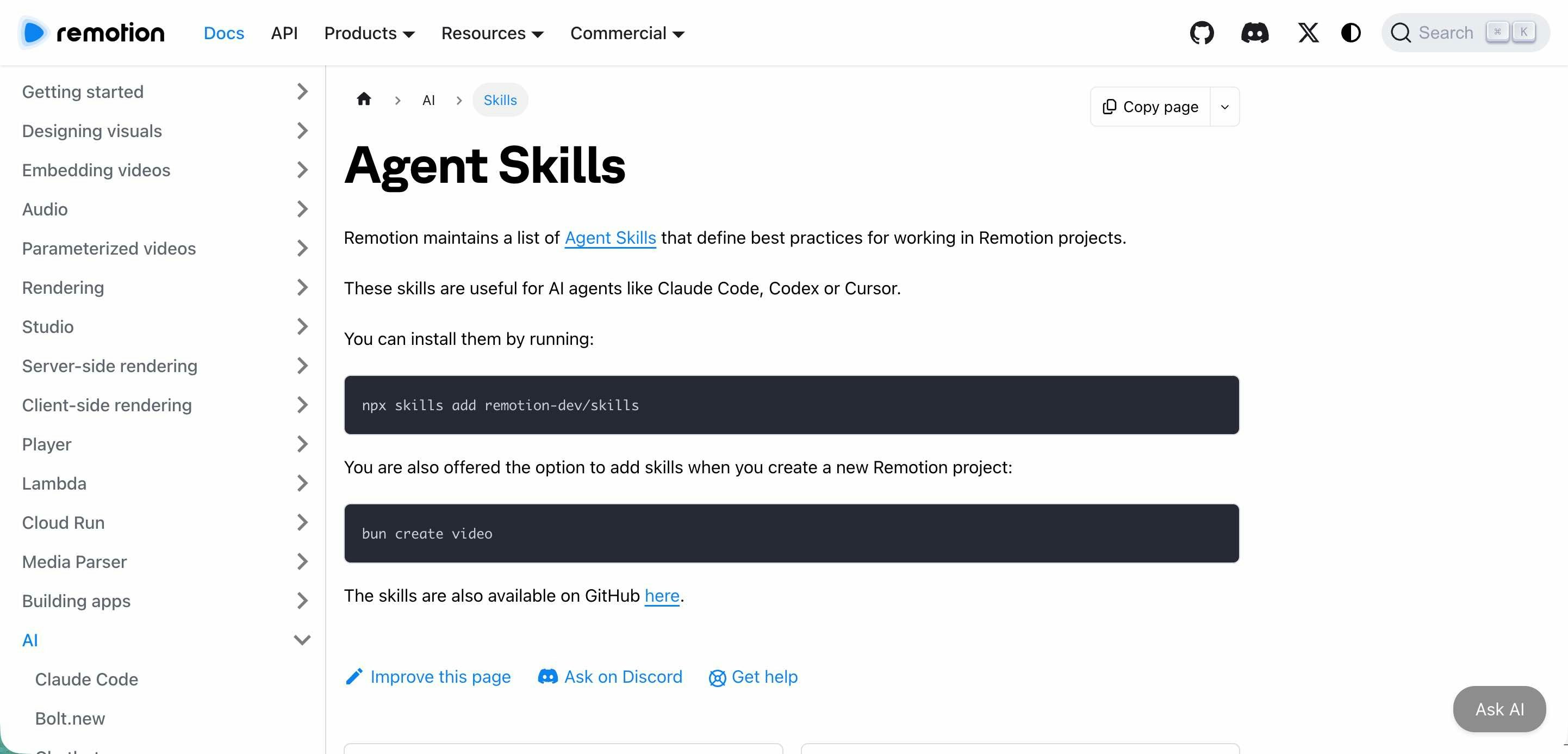Collapse the AI sidebar section
This screenshot has width=1568, height=754.
point(302,640)
